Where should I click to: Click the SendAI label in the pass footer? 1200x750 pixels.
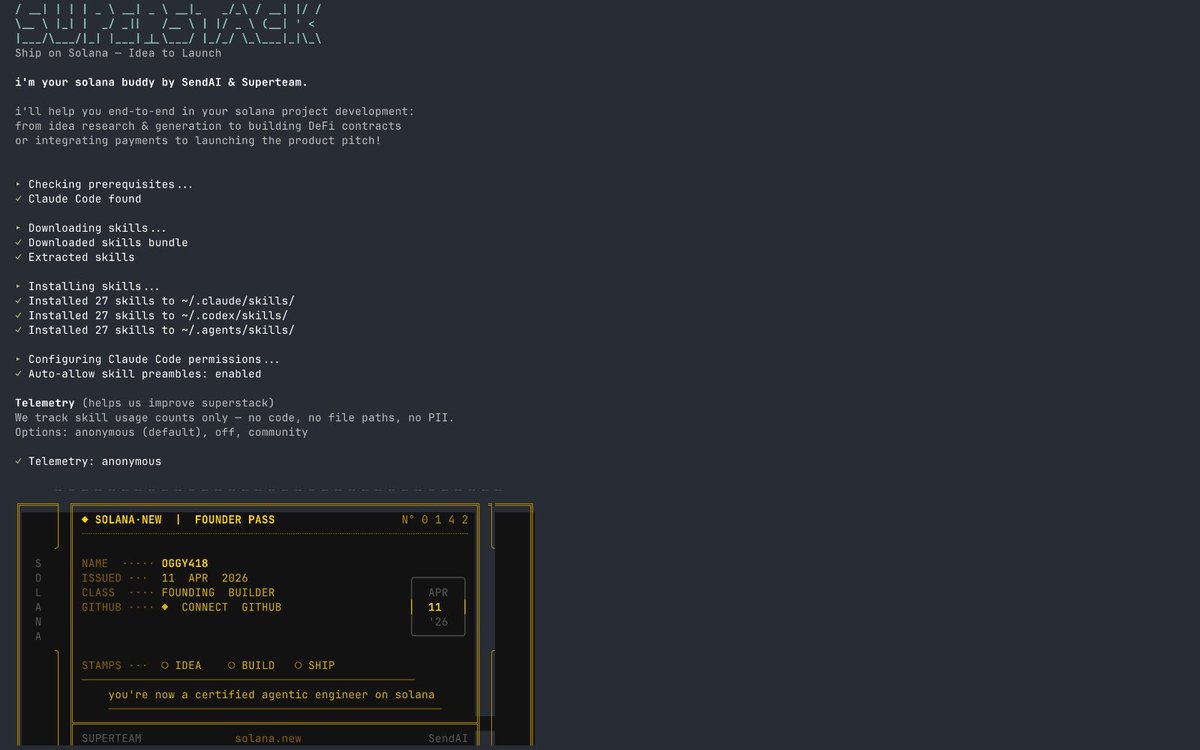448,739
